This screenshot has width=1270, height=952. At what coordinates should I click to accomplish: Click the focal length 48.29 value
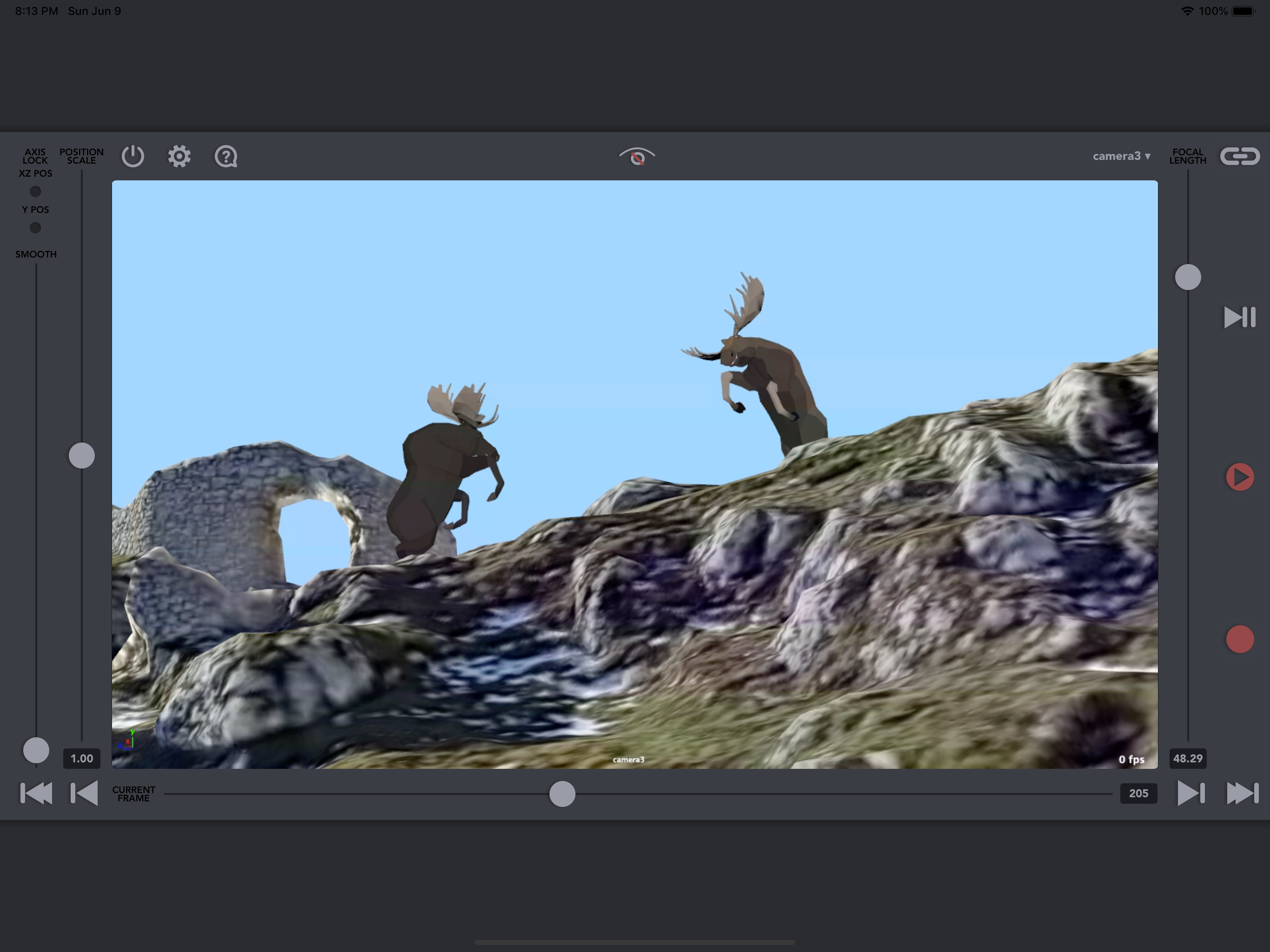(x=1187, y=759)
